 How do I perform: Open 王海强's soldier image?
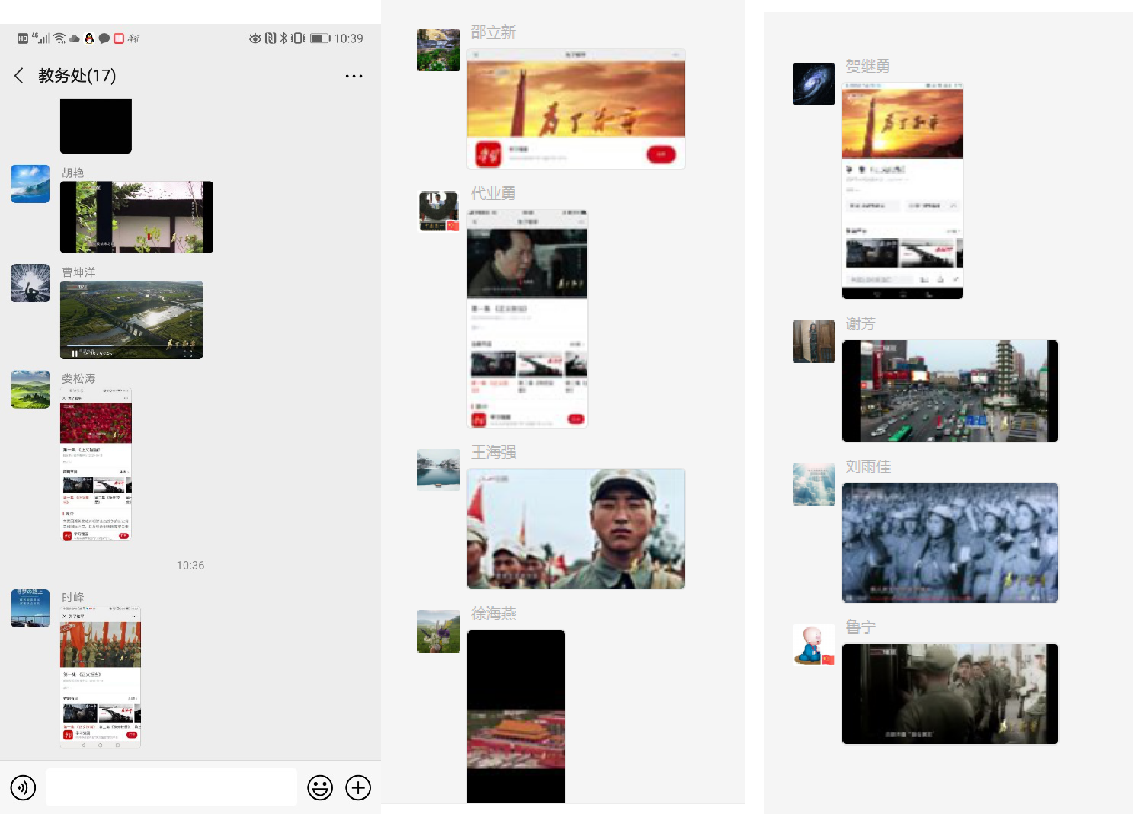tap(576, 528)
